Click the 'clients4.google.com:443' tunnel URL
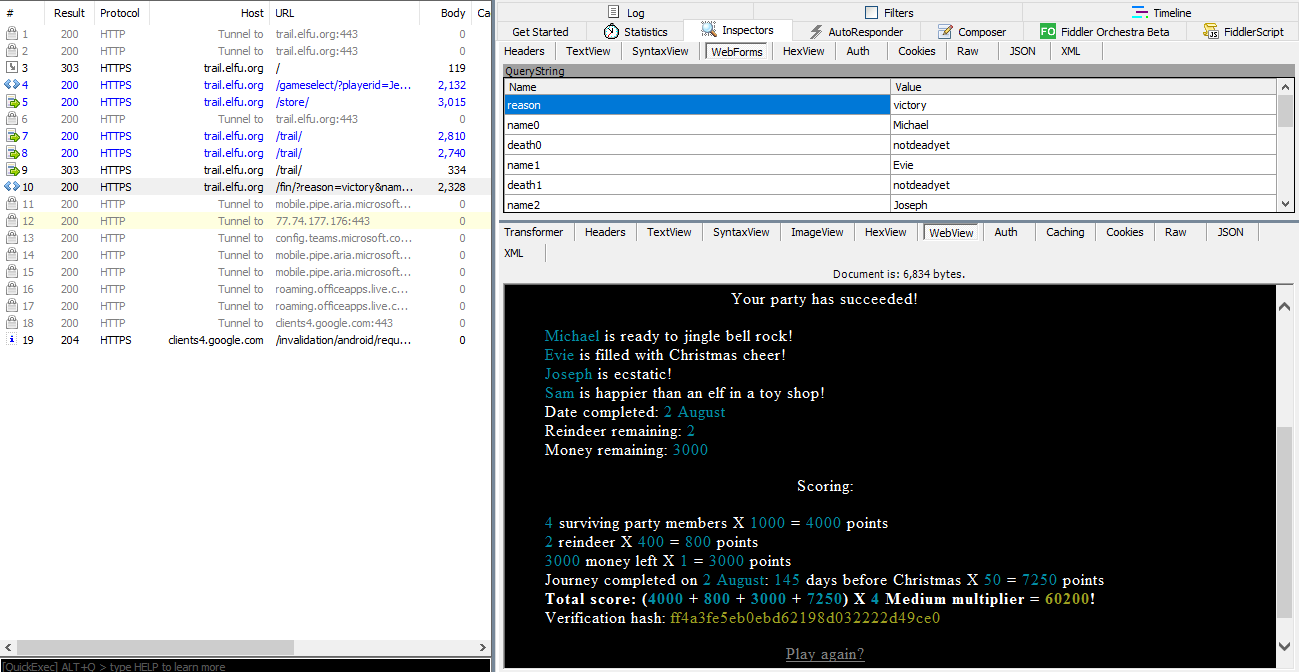This screenshot has height=672, width=1299. 334,323
